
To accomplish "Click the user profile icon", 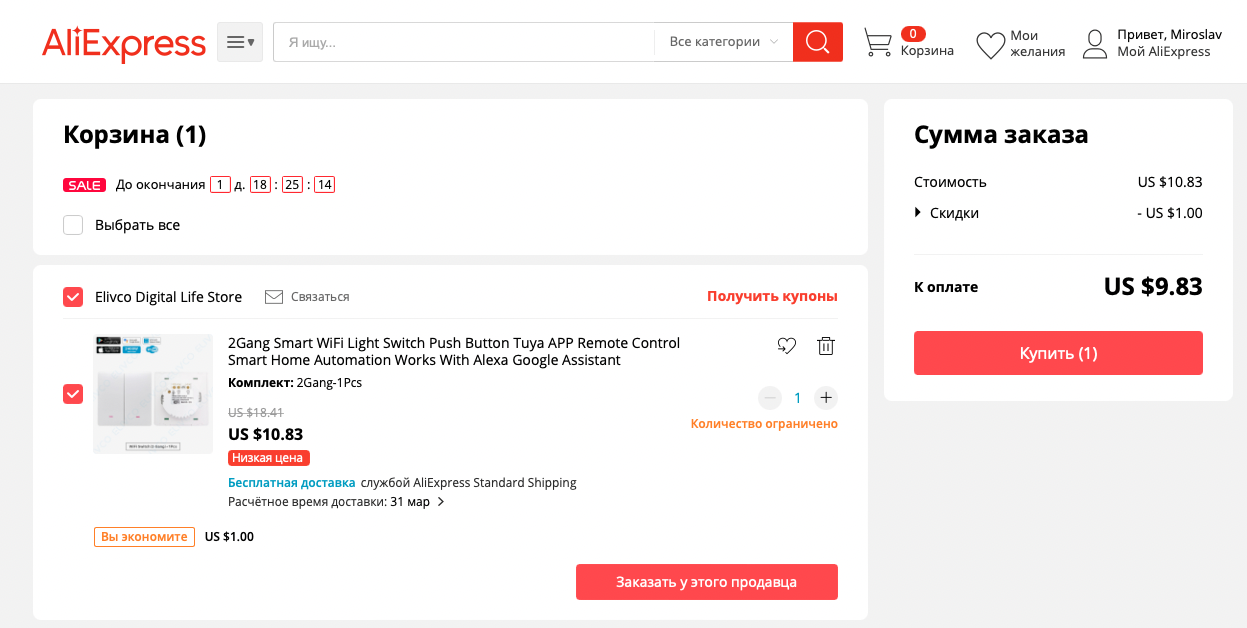I will pyautogui.click(x=1097, y=43).
